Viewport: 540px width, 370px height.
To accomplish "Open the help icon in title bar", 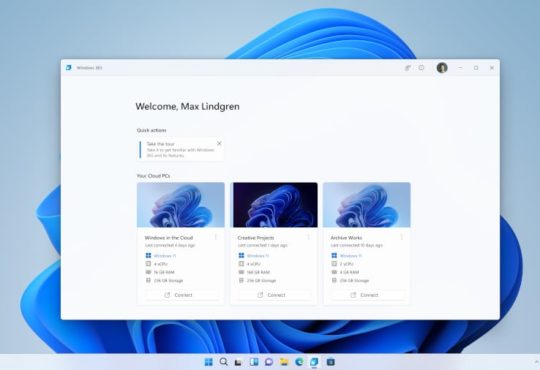I will [422, 68].
